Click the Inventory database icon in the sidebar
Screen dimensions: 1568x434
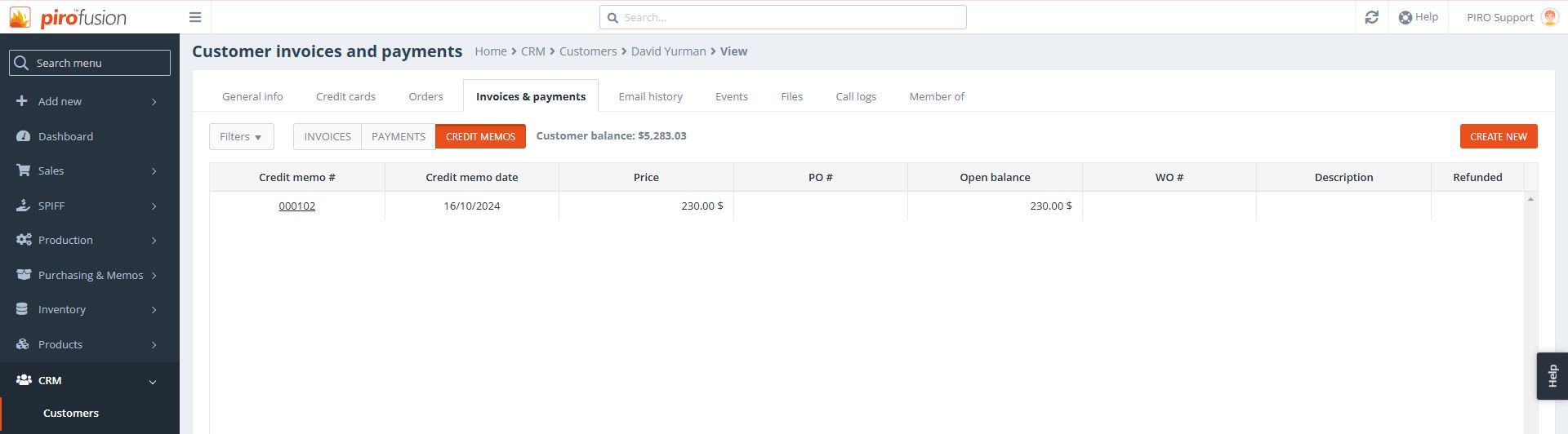(23, 309)
